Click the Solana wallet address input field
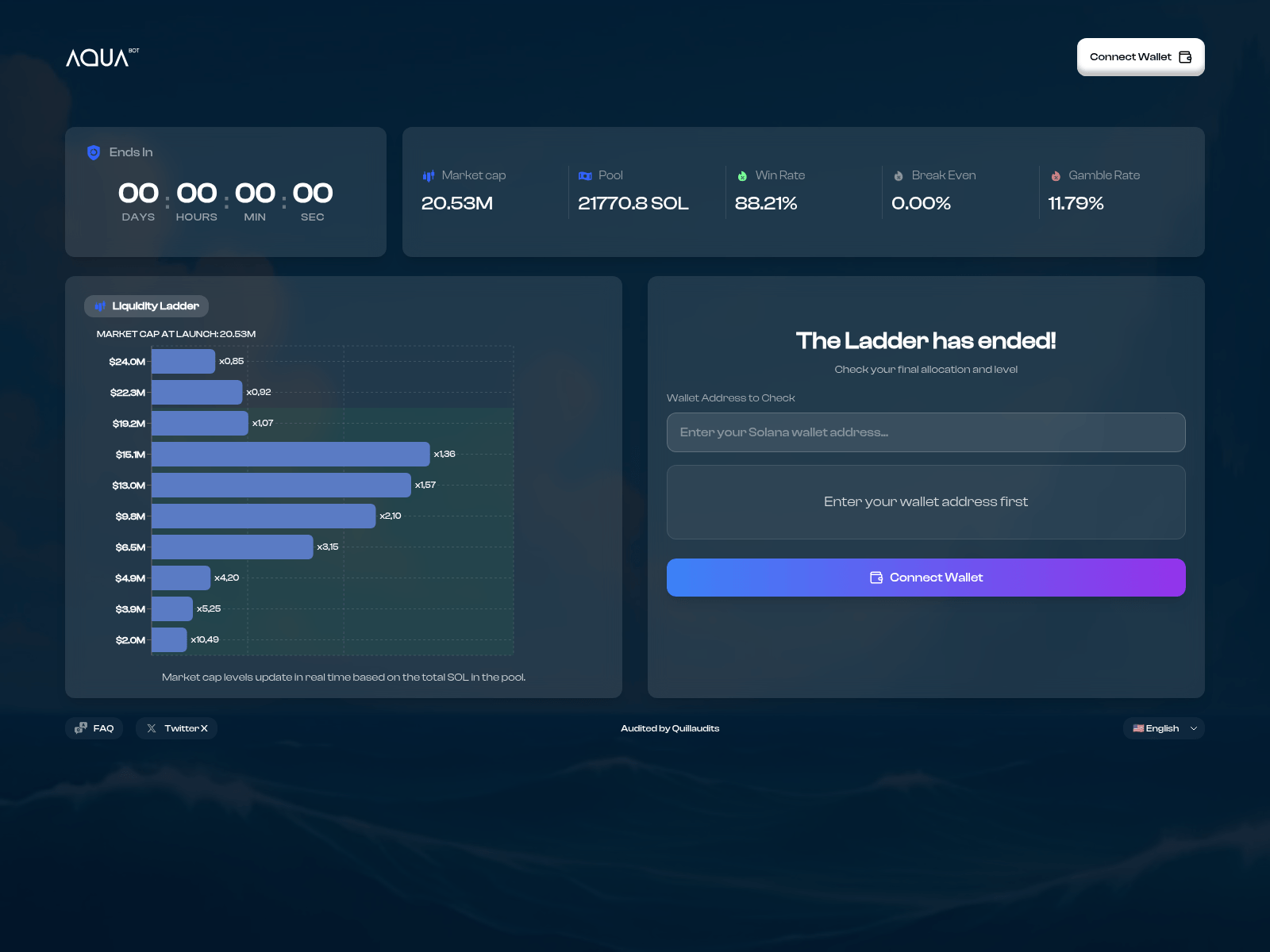 coord(926,432)
